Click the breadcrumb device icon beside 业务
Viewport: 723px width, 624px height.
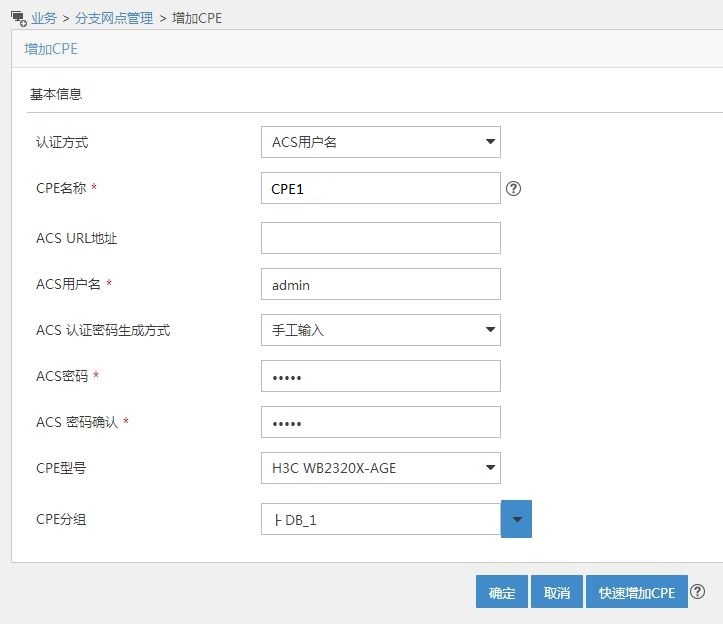tap(19, 18)
